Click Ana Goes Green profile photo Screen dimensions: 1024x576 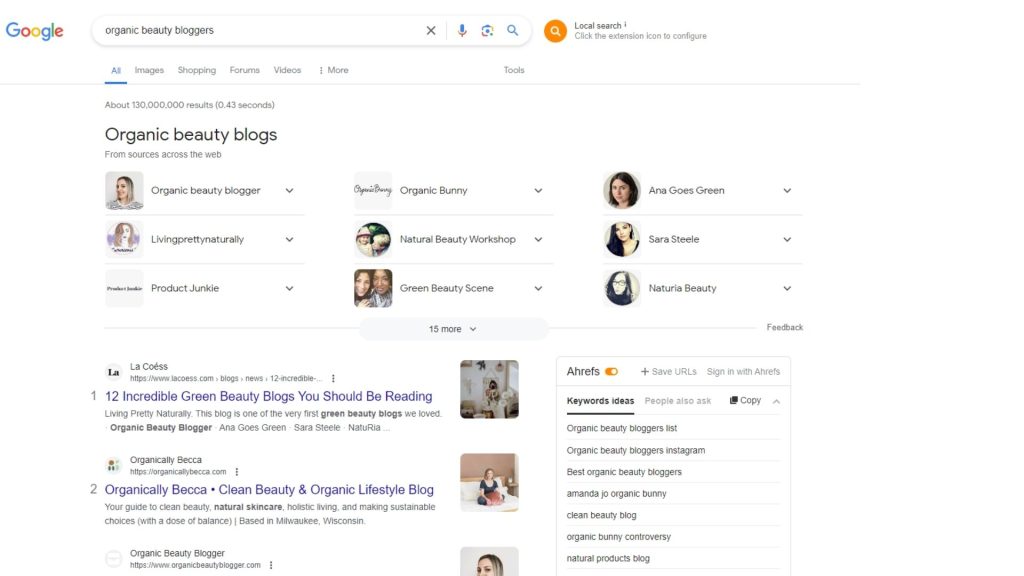tap(622, 191)
